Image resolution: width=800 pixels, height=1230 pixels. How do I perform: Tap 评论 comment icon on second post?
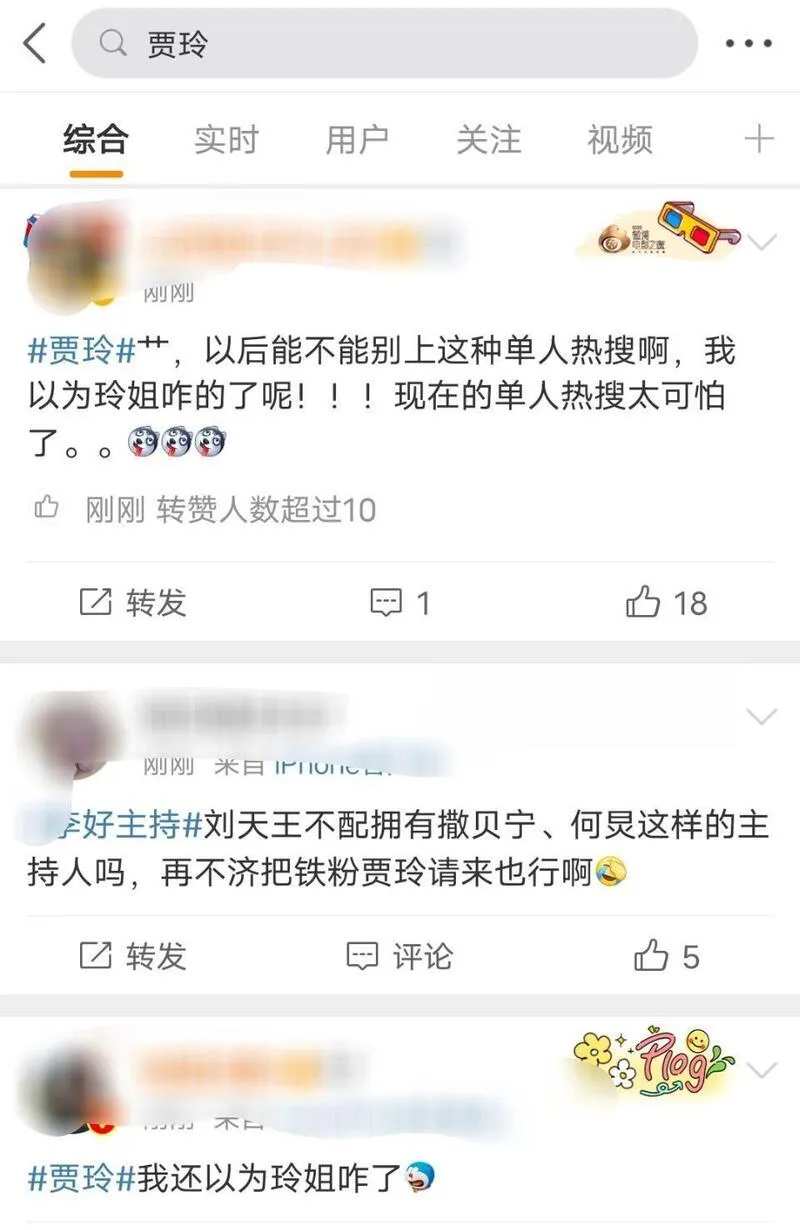pos(362,957)
